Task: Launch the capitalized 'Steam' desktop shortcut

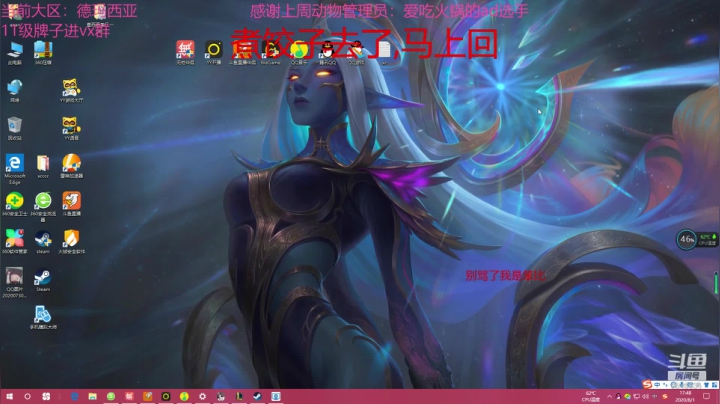Action: [x=43, y=280]
